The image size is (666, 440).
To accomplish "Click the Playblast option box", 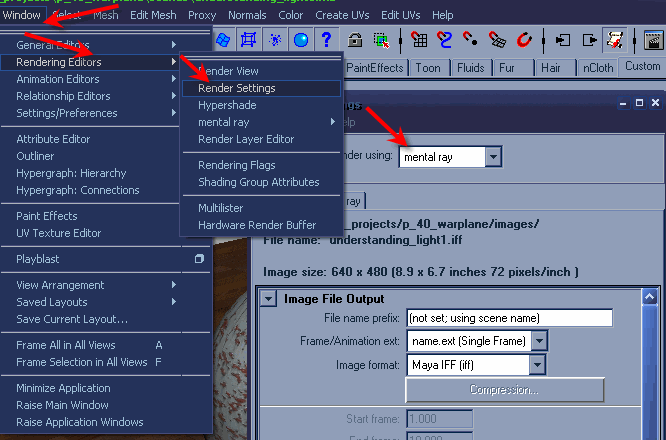I will click(199, 259).
